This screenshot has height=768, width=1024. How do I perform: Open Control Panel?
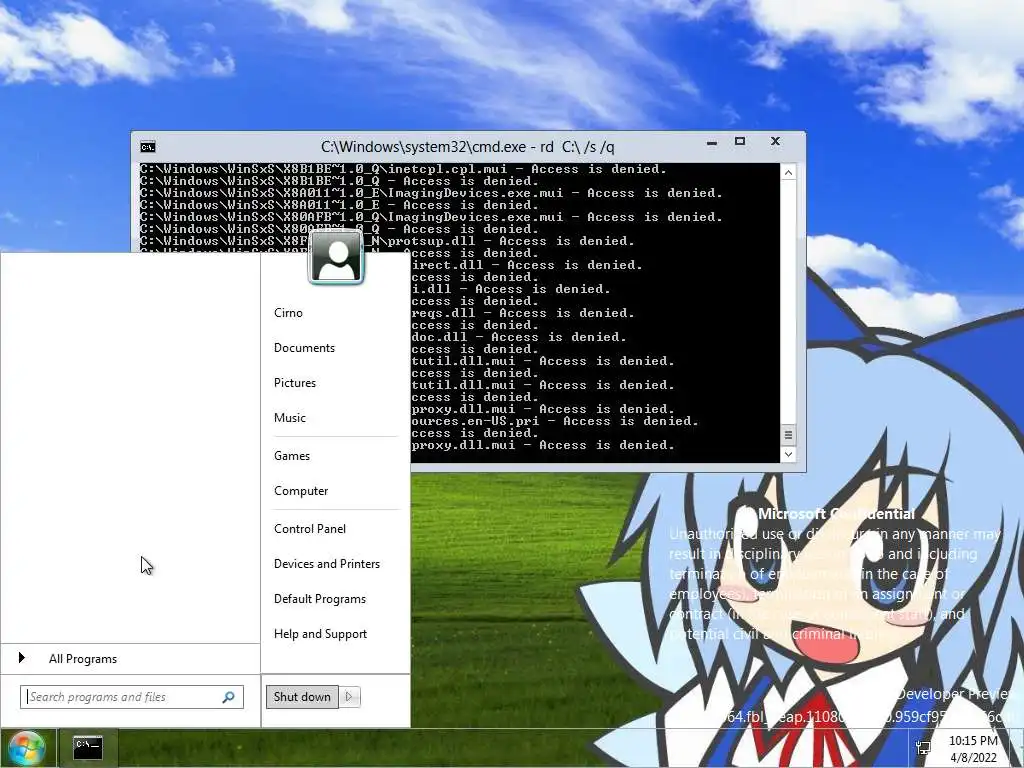pos(310,529)
